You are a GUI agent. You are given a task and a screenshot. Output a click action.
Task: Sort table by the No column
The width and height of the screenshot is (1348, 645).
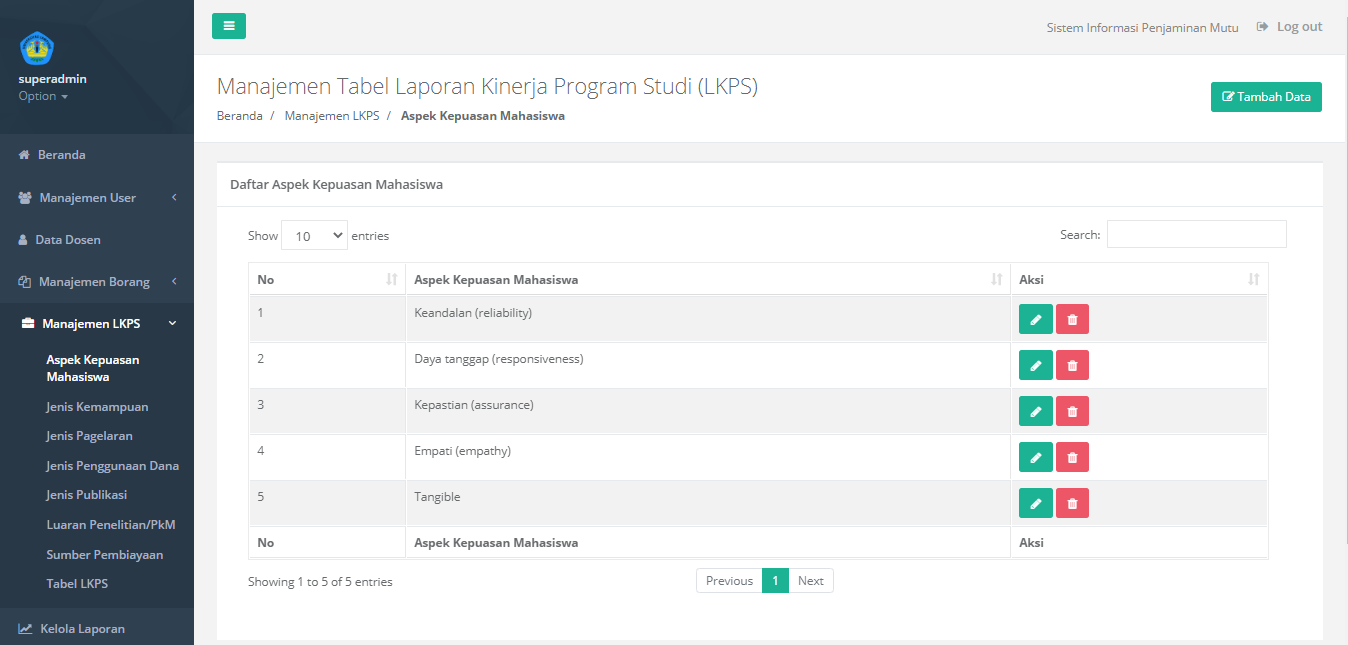[326, 280]
